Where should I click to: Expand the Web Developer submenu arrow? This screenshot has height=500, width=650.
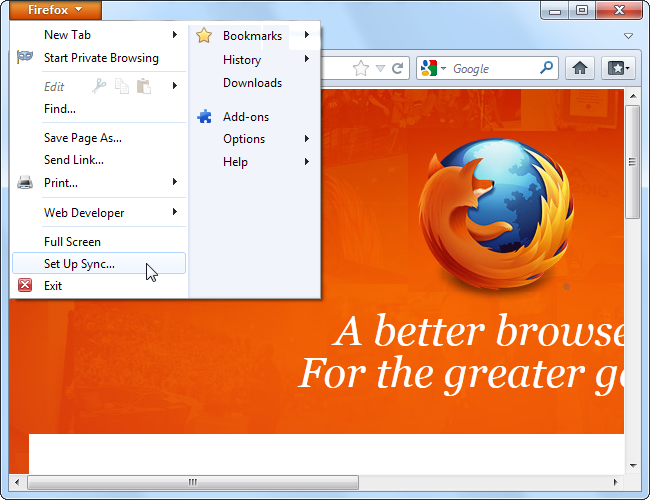[175, 212]
